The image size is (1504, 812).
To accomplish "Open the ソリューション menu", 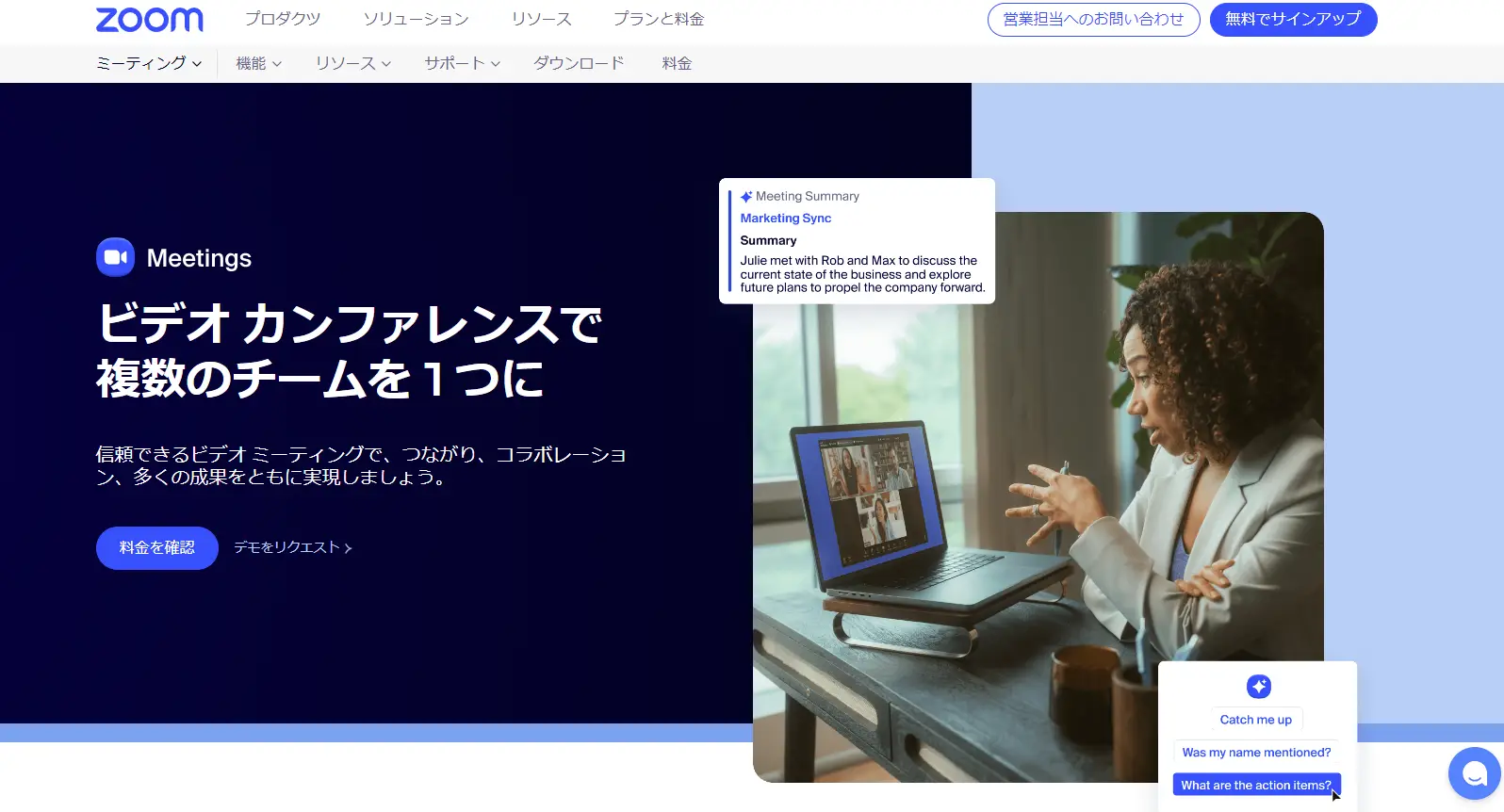I will coord(416,19).
